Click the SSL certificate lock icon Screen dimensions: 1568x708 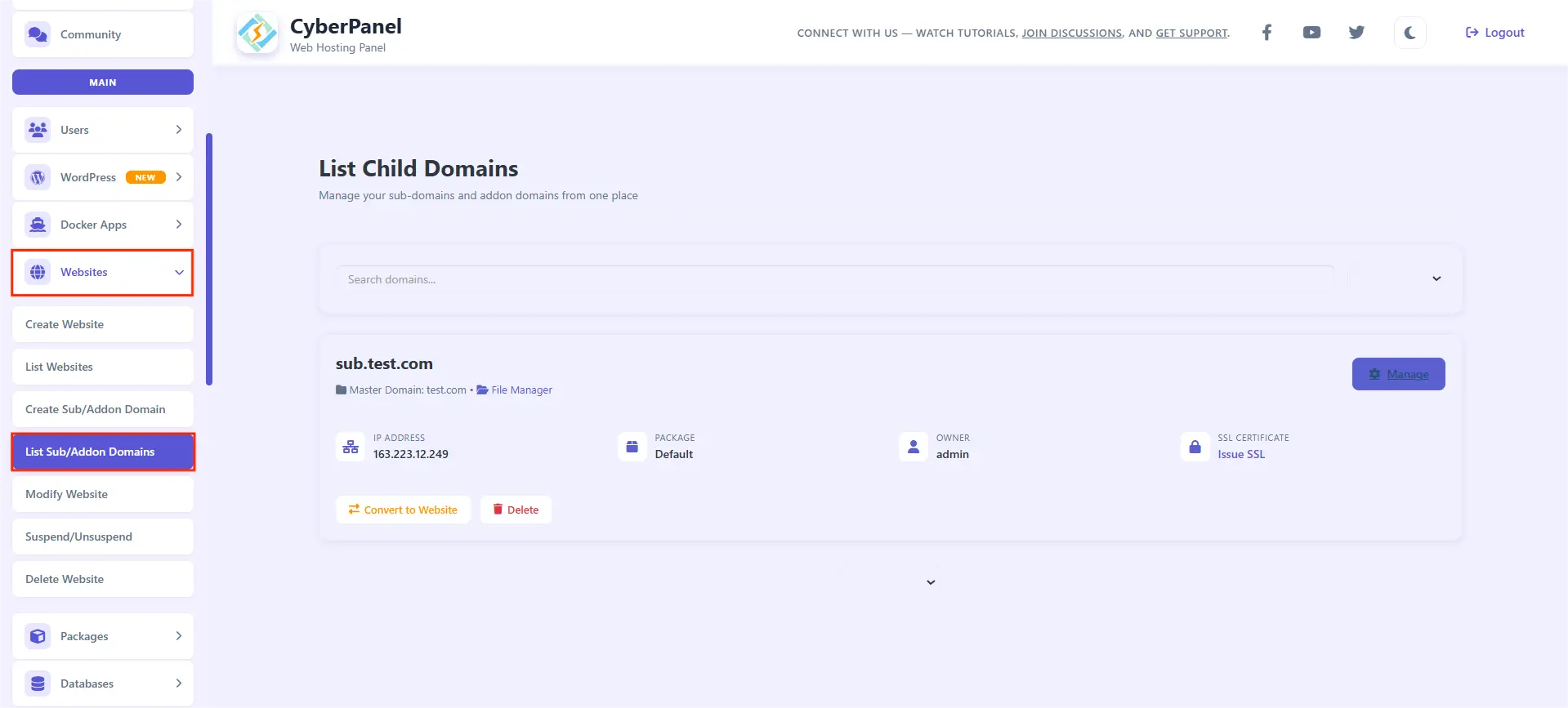pos(1195,447)
